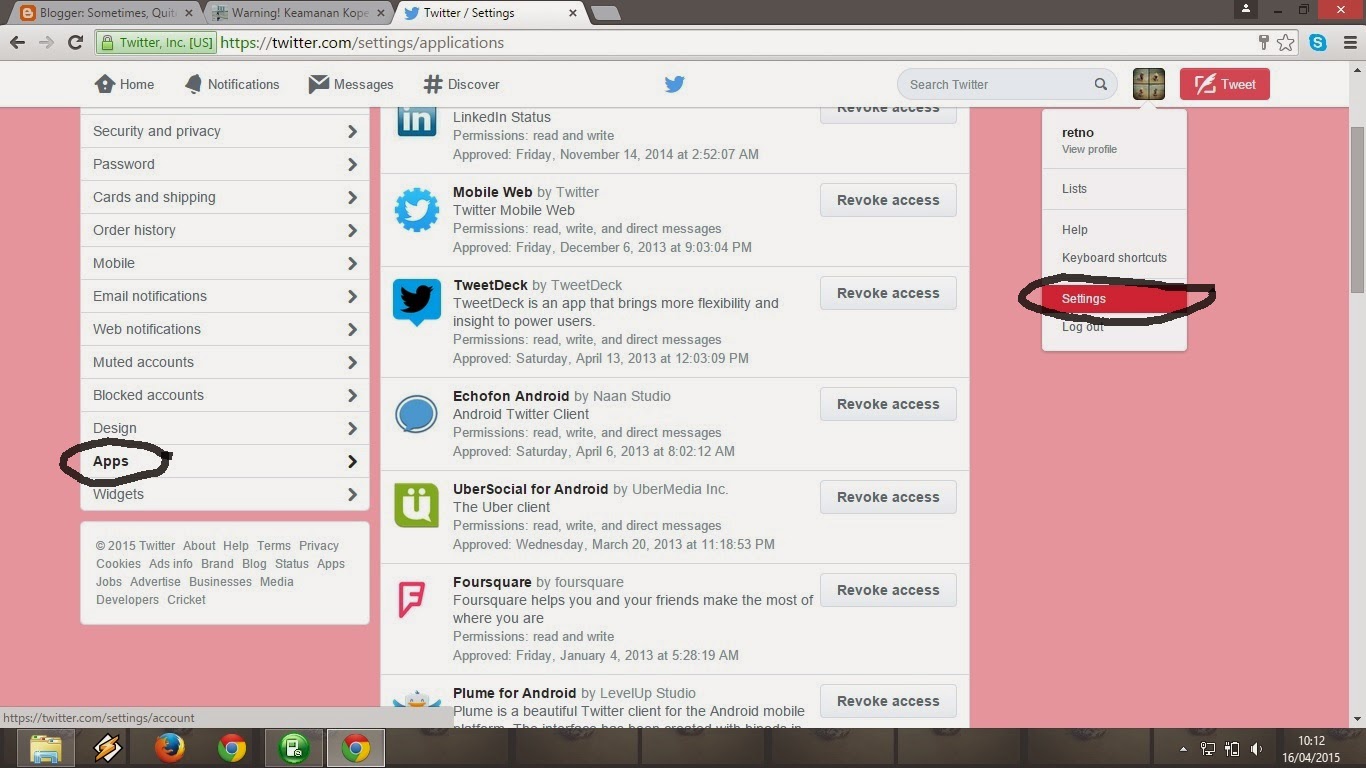The width and height of the screenshot is (1366, 768).
Task: Open Messages envelope in navbar
Action: coord(351,84)
